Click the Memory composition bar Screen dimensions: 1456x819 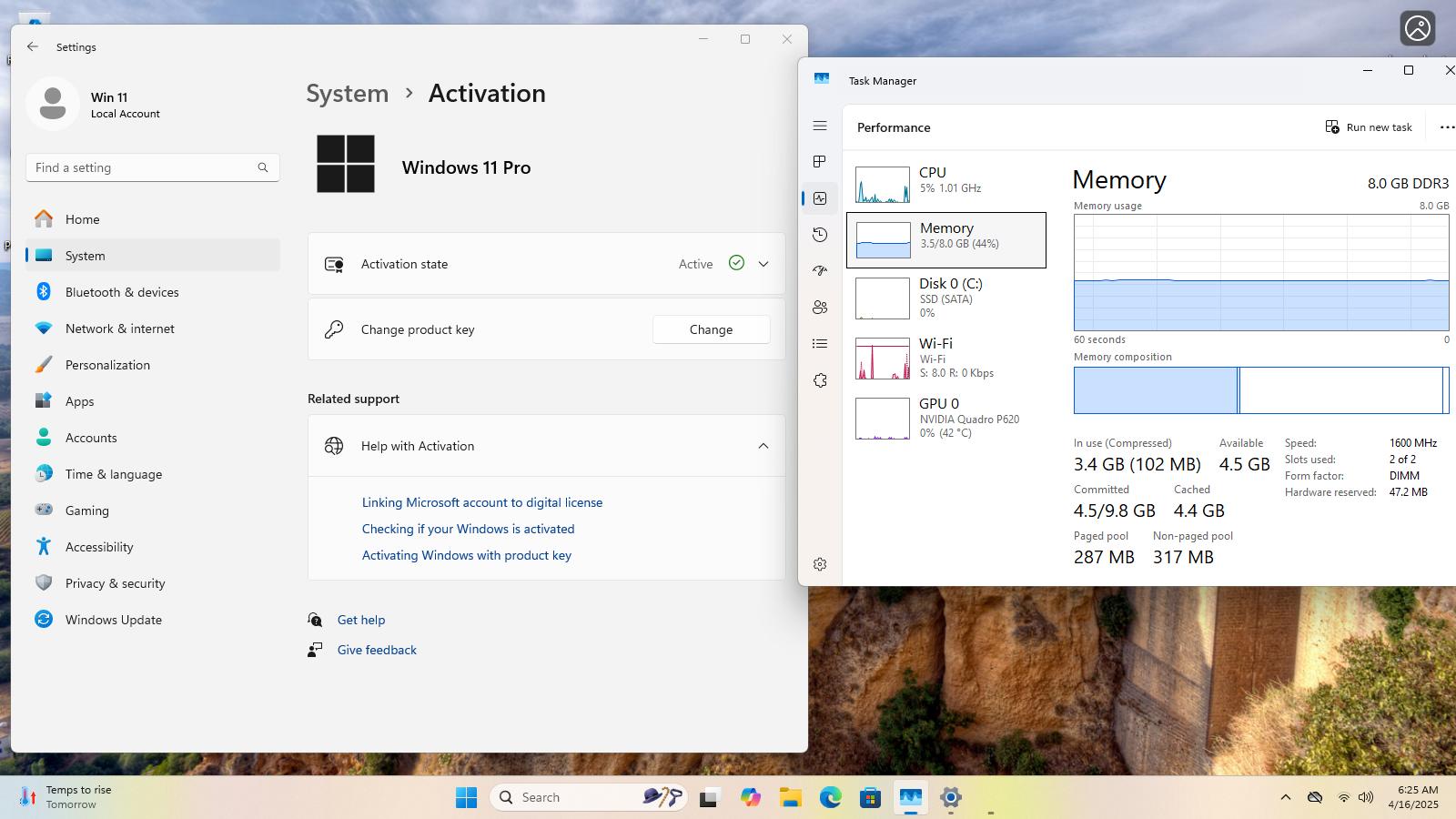[1261, 390]
